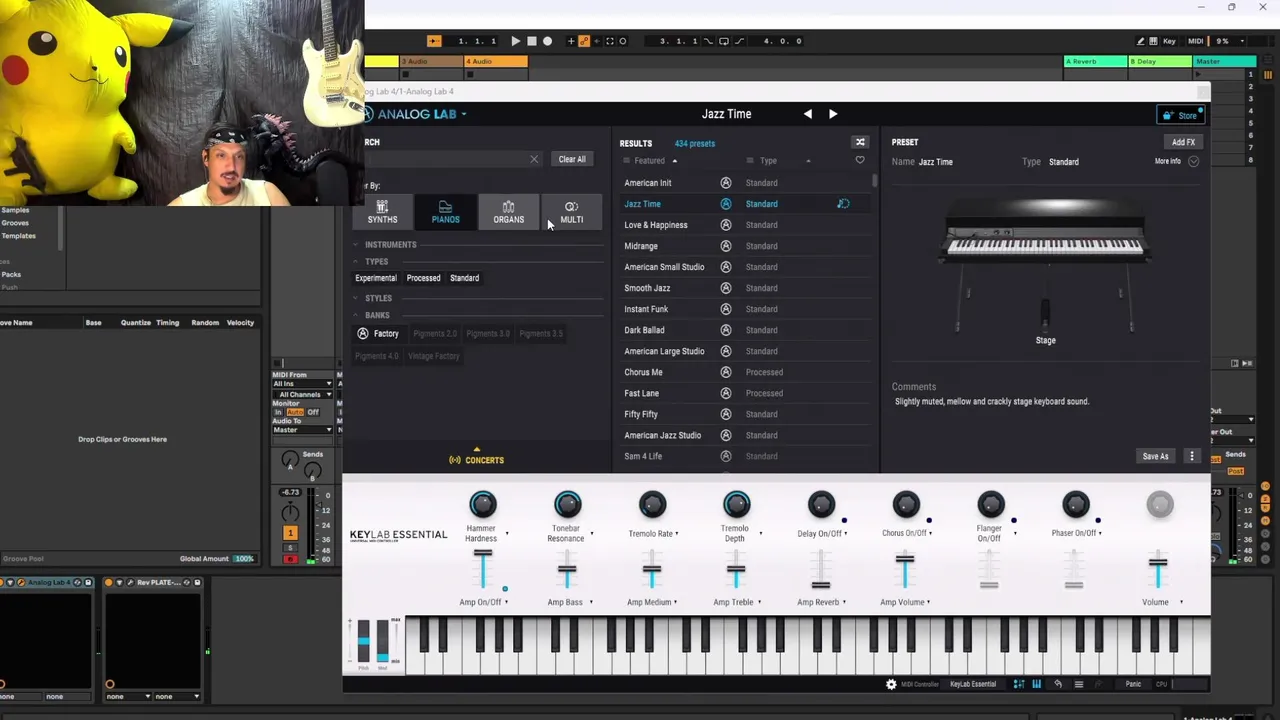
Task: Open Amp Bass assignment dropdown
Action: coord(591,602)
